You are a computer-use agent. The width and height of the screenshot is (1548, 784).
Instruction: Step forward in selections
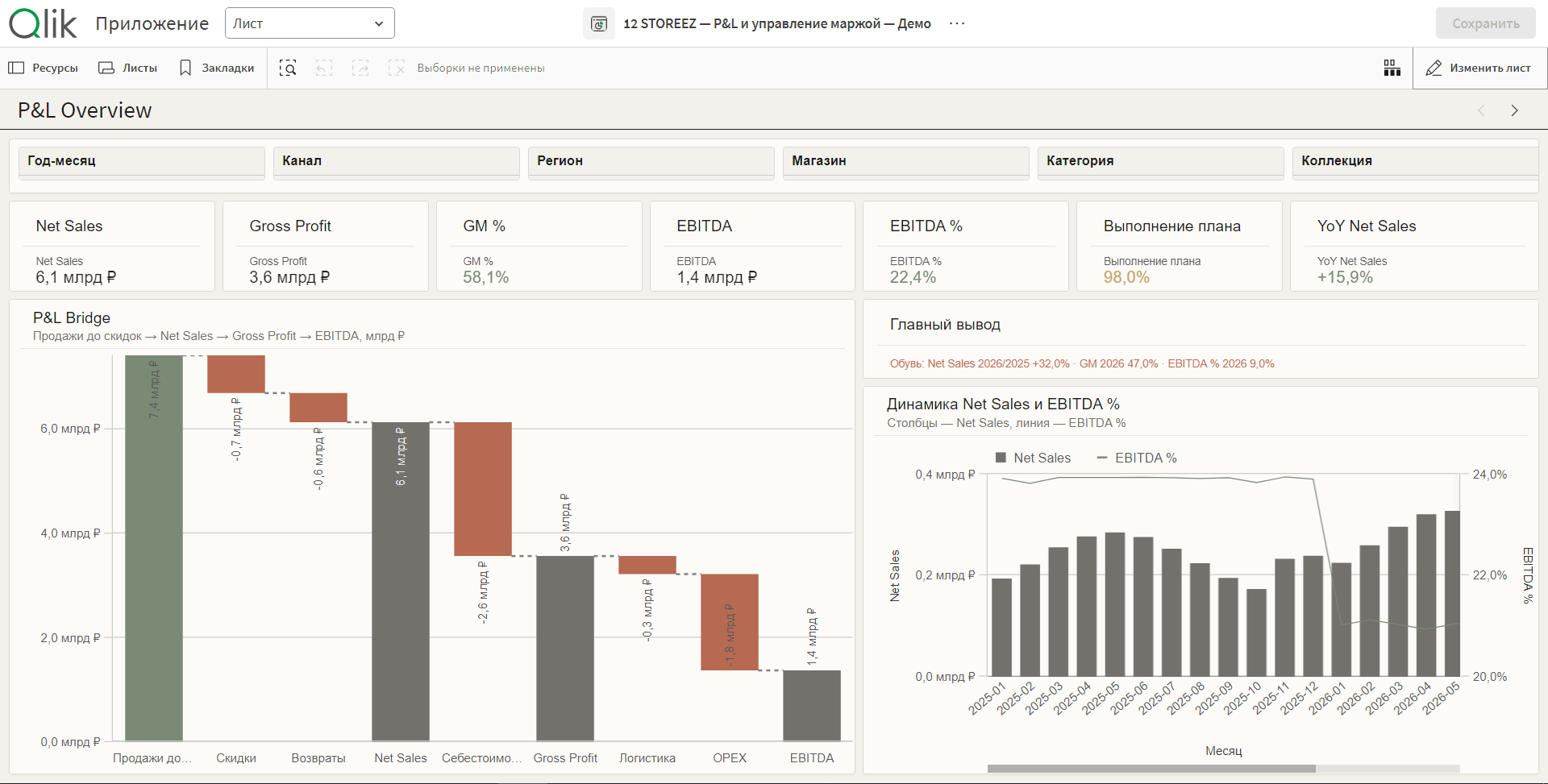360,68
